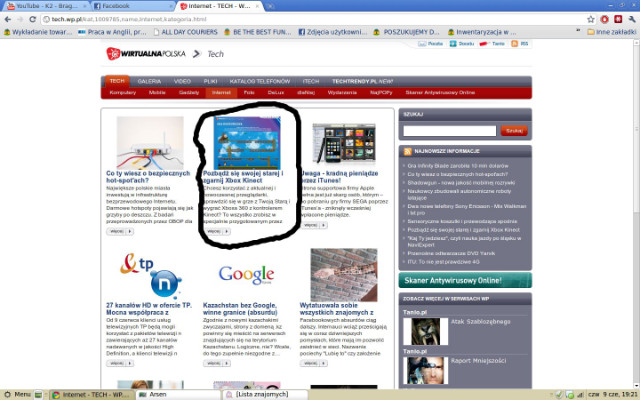Open TECHTRENDY.PL navigation item

tap(362, 81)
